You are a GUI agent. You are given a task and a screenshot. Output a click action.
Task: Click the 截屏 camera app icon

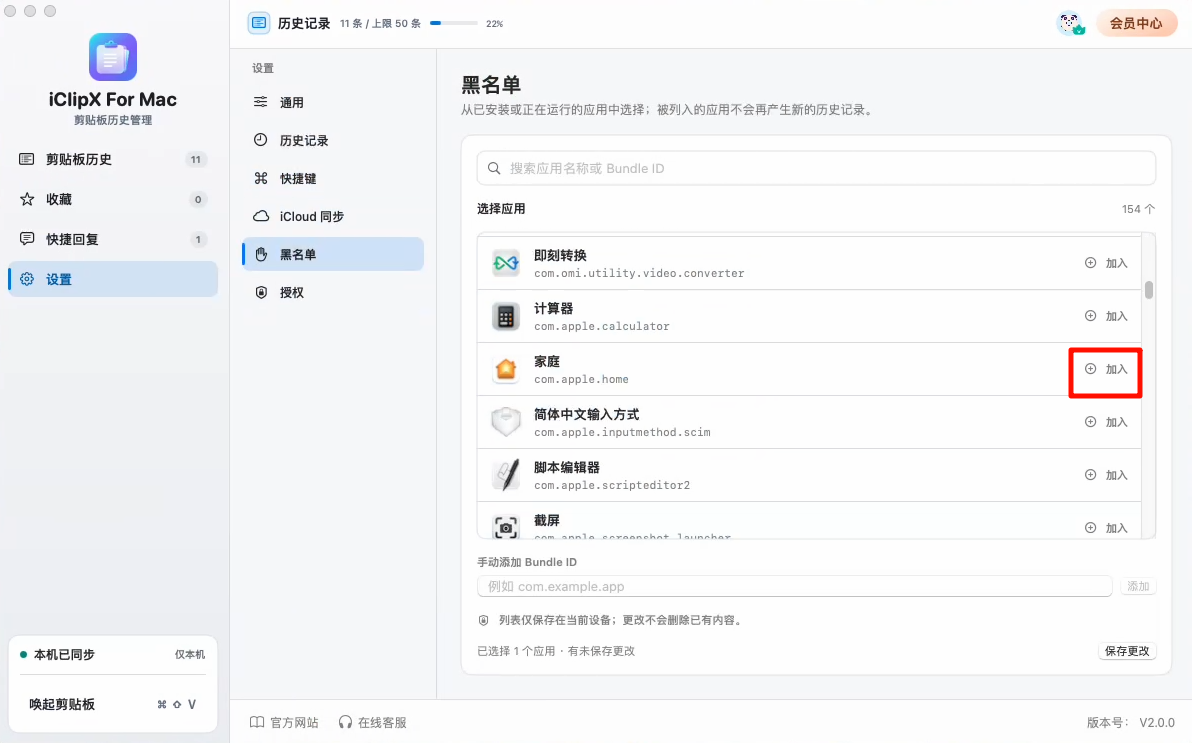[x=506, y=527]
